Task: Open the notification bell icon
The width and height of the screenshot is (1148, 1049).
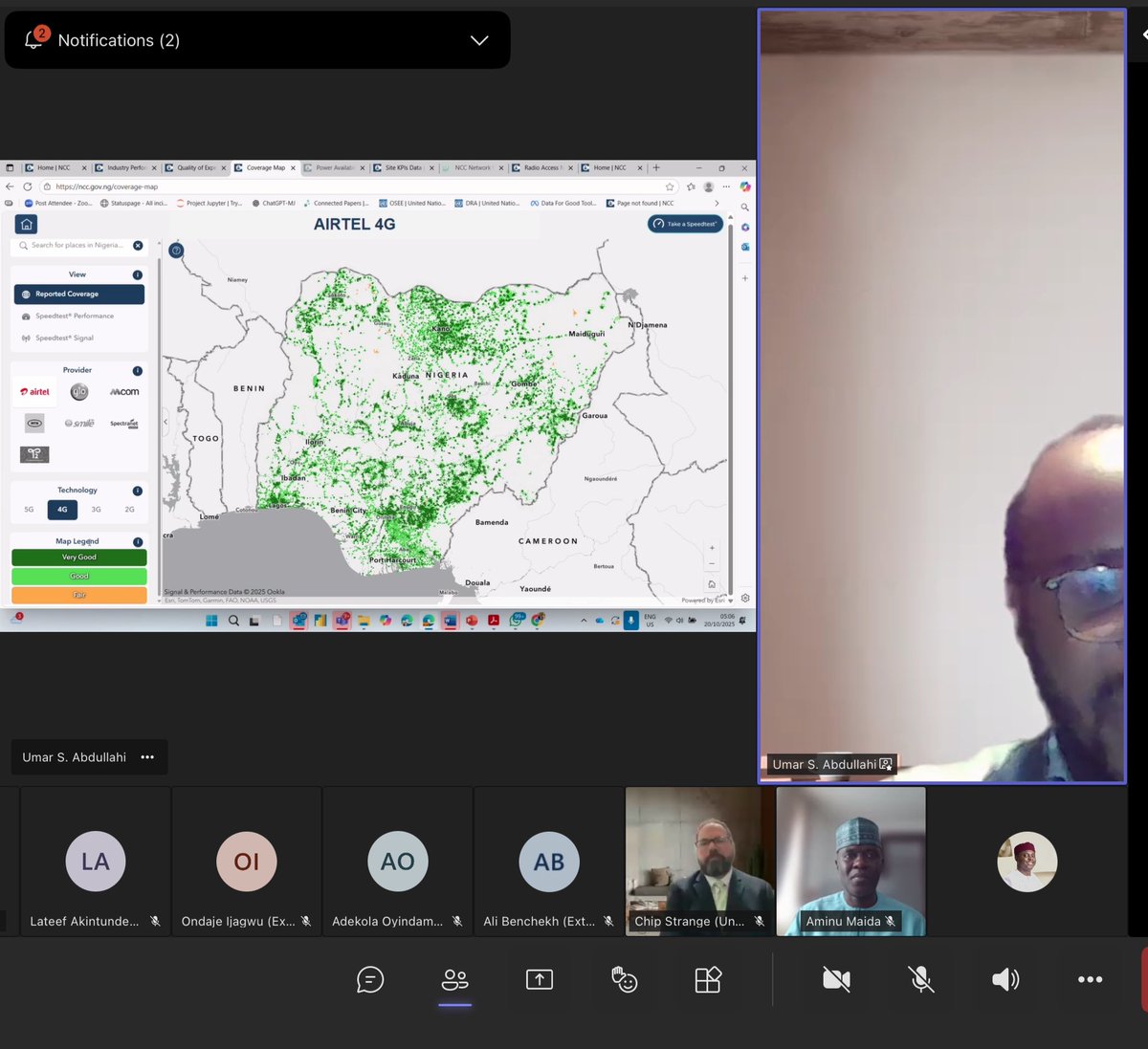Action: pos(34,39)
